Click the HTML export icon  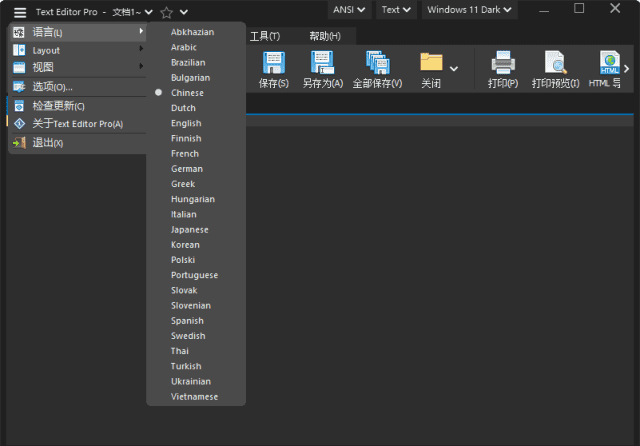[x=609, y=62]
